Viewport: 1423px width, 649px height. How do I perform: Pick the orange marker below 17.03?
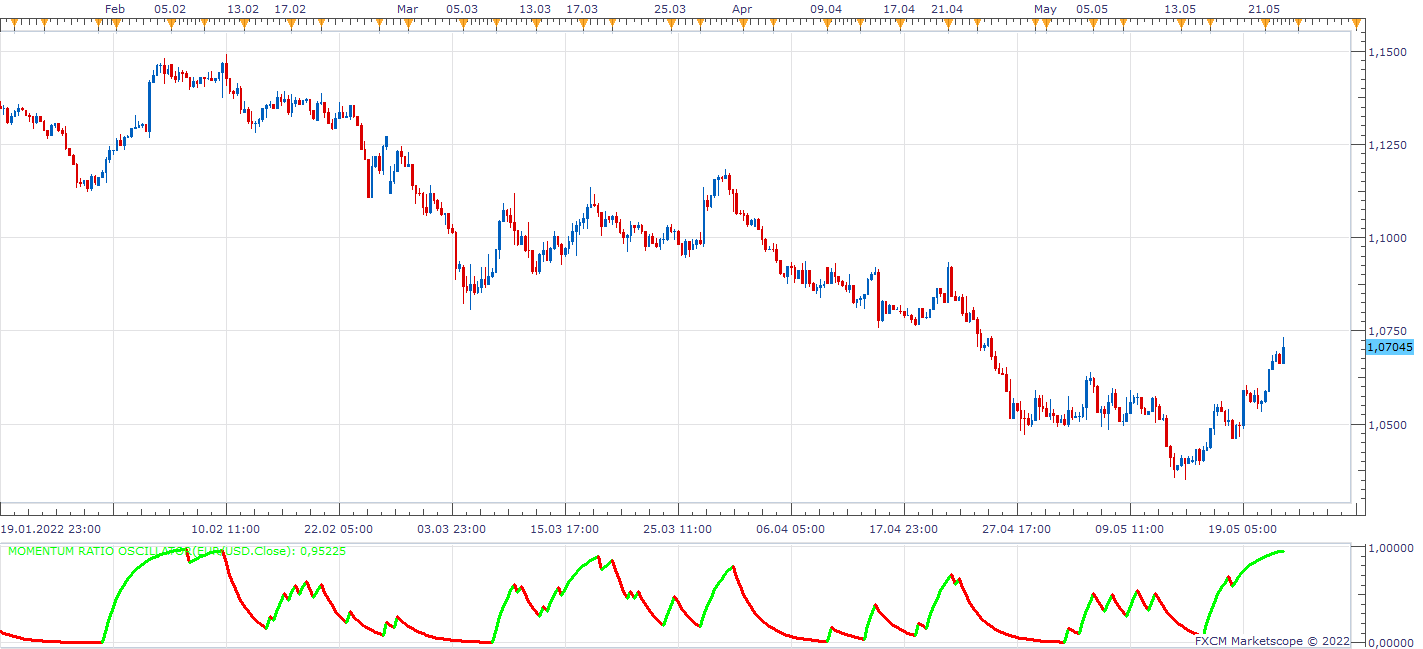click(x=582, y=25)
